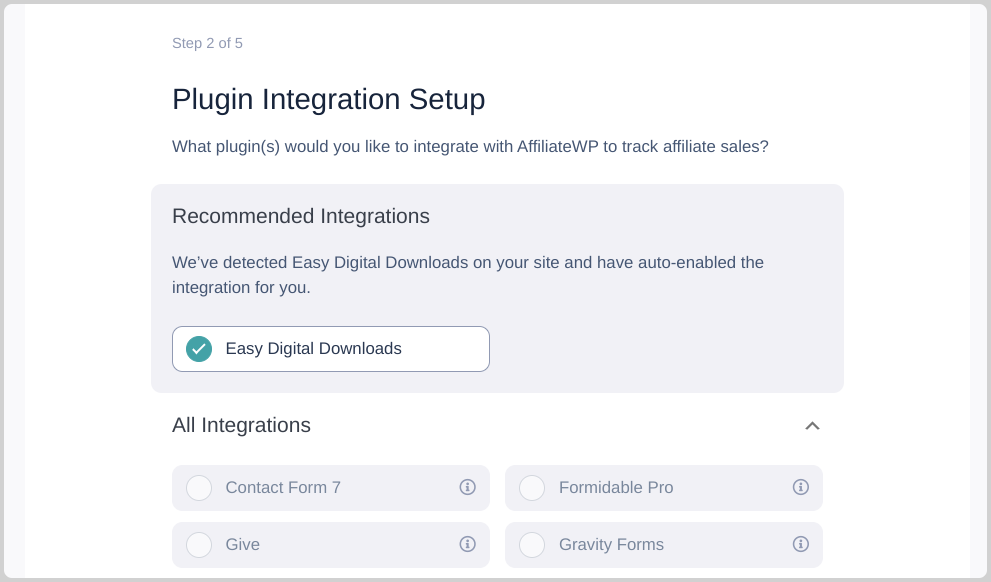
Task: Select the Easy Digital Downloads integration label
Action: (x=313, y=349)
